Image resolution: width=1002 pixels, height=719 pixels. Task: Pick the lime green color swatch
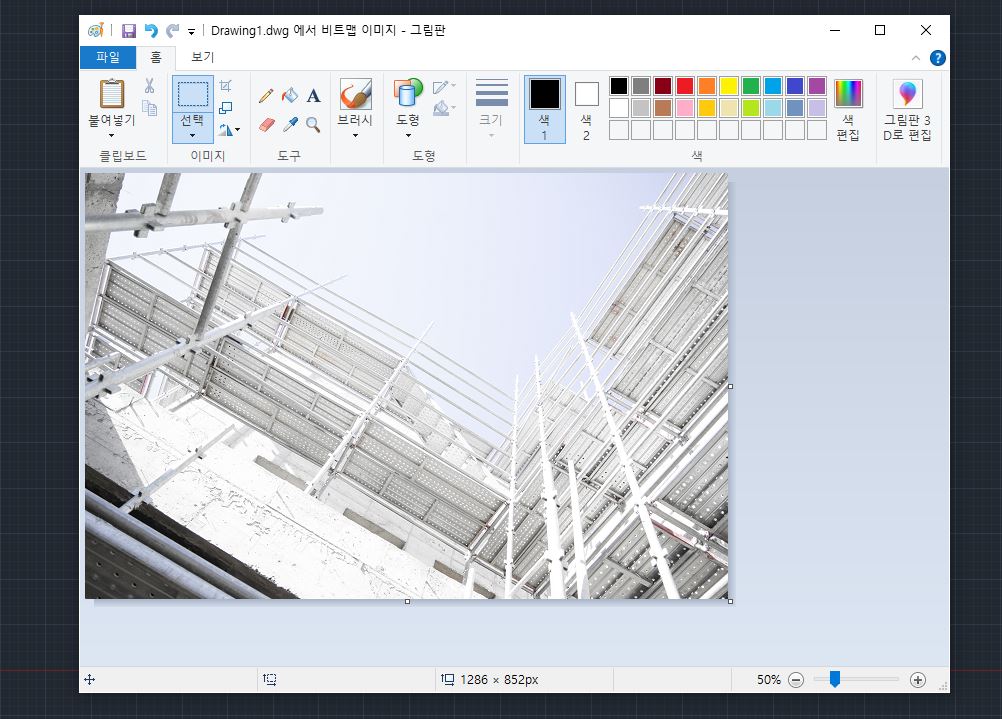(x=751, y=107)
